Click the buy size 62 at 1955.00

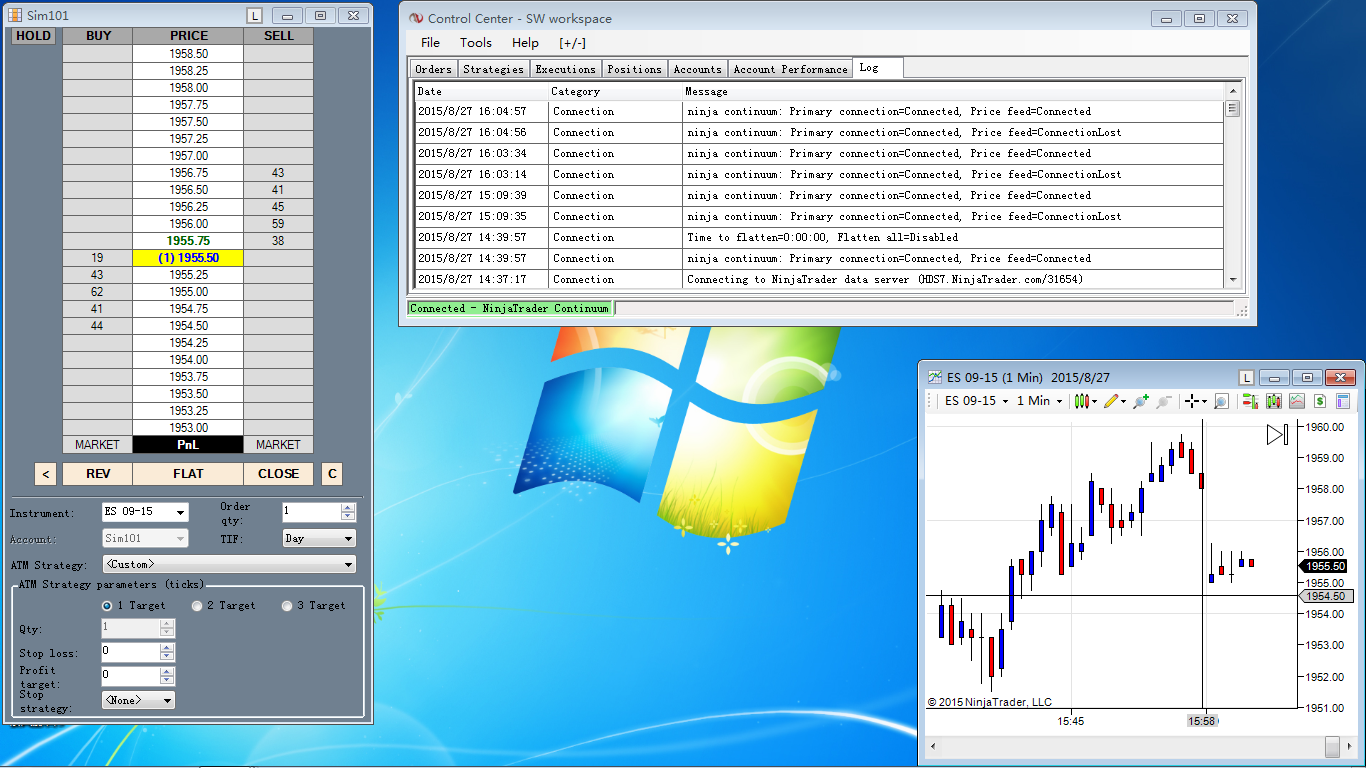pos(98,292)
